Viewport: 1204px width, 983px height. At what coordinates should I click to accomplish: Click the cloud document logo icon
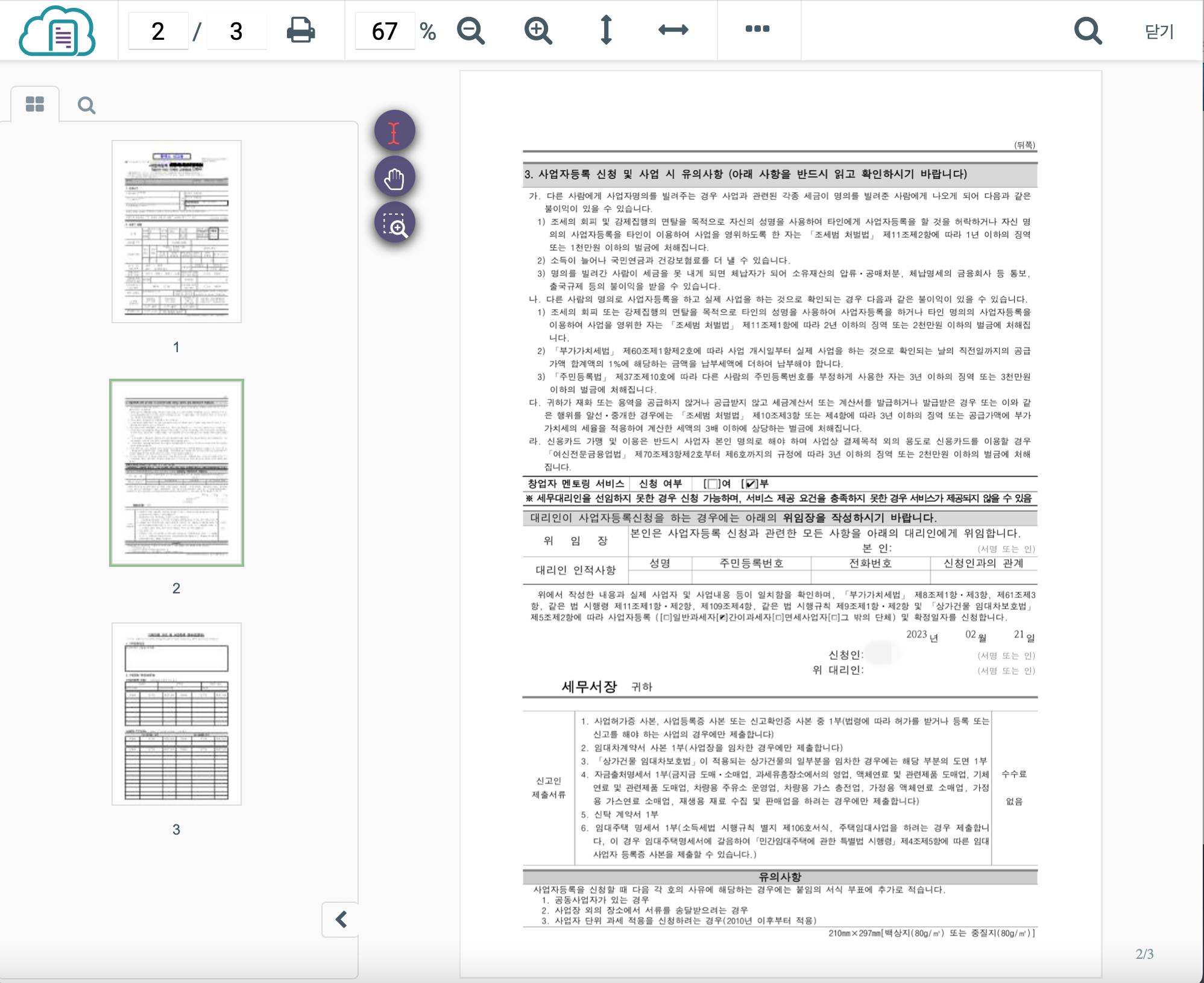pos(57,31)
